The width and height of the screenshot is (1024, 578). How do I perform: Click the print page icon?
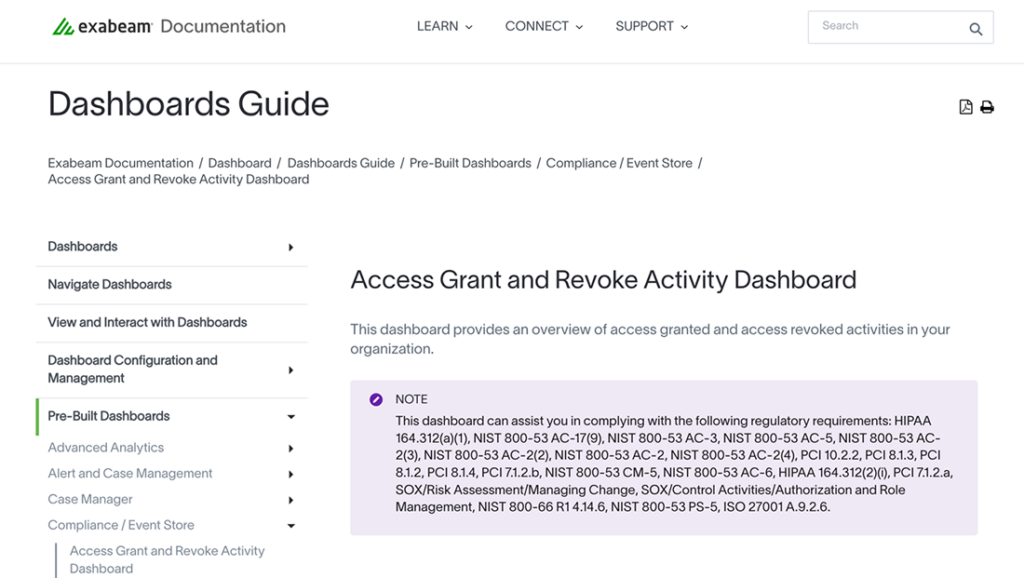click(987, 107)
